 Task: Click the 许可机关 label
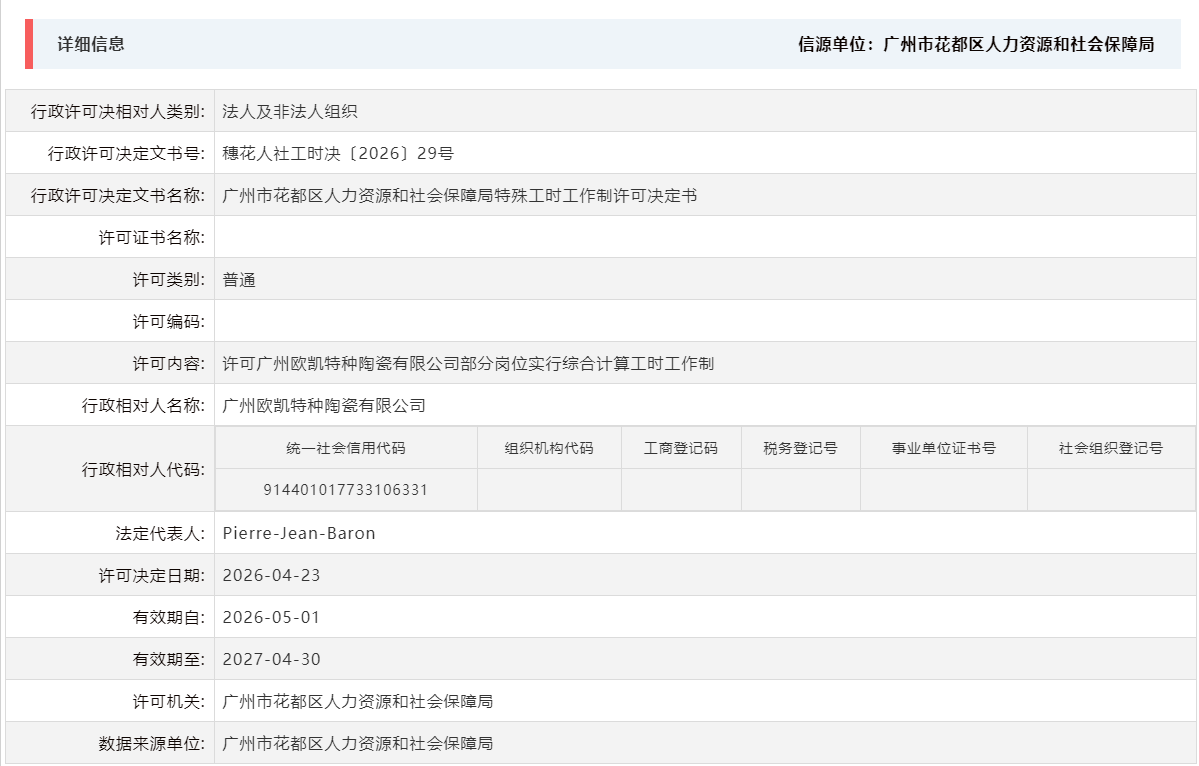coord(168,702)
